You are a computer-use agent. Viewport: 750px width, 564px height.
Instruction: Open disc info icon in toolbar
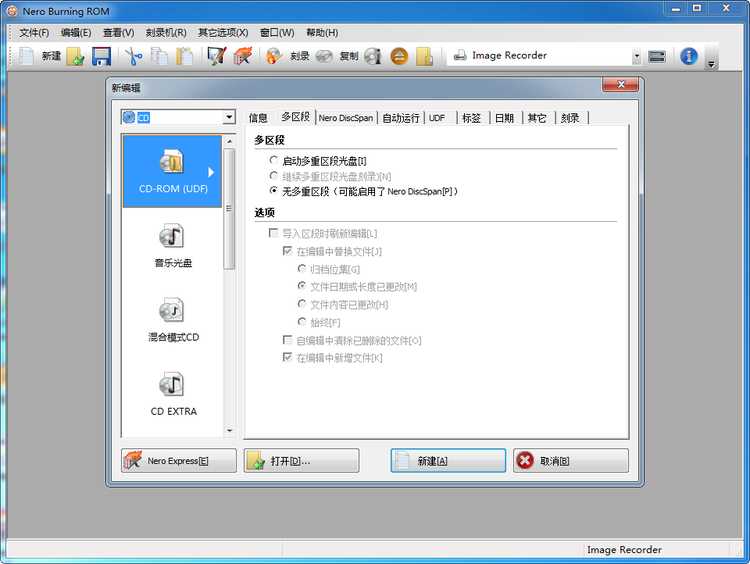coord(373,56)
